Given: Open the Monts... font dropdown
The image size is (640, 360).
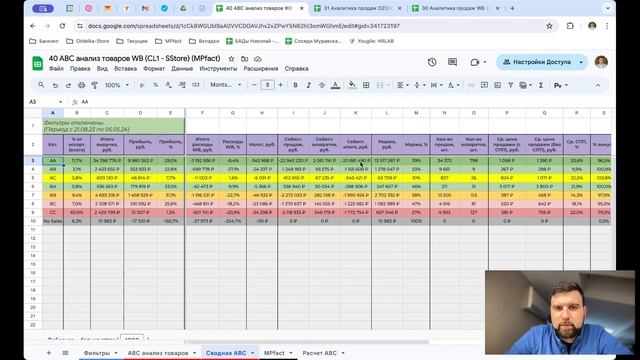Looking at the screenshot, I should 226,85.
